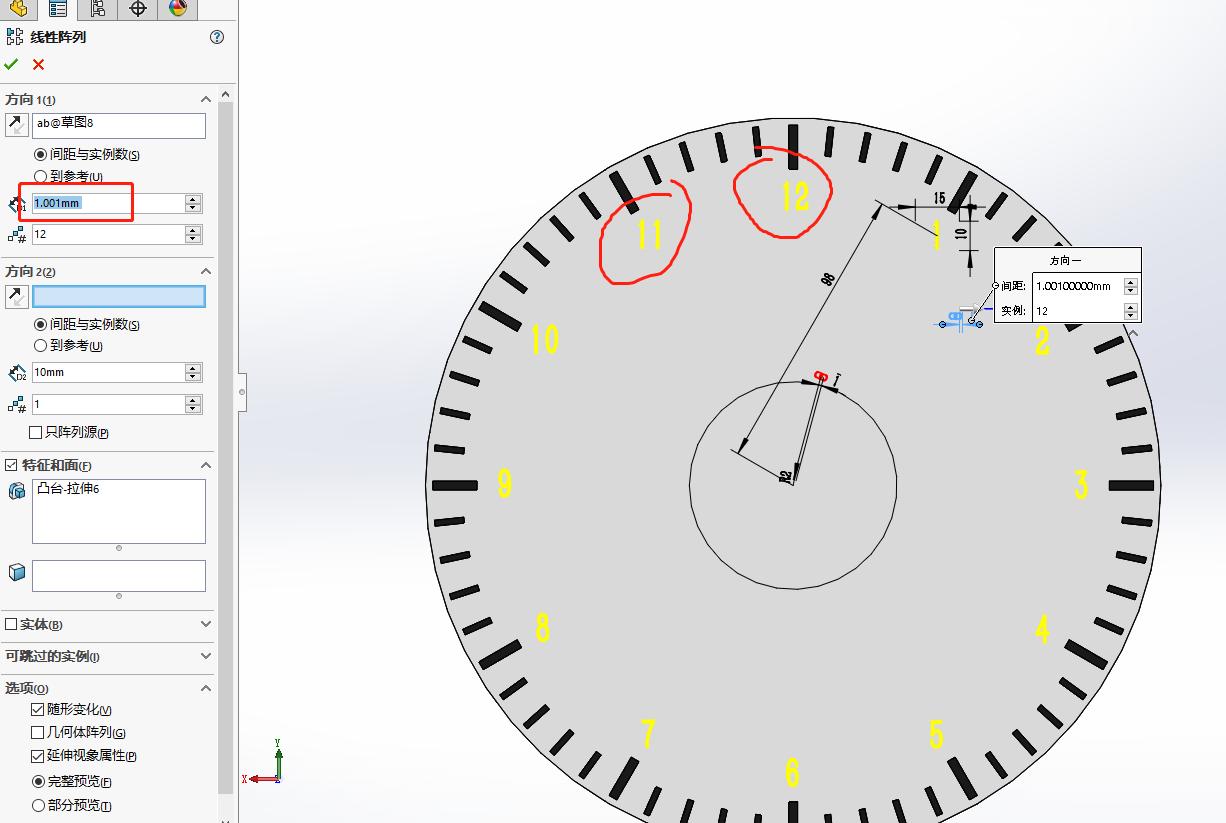The width and height of the screenshot is (1226, 823).
Task: Confirm the linear pattern with the green checkmark
Action: (13, 64)
